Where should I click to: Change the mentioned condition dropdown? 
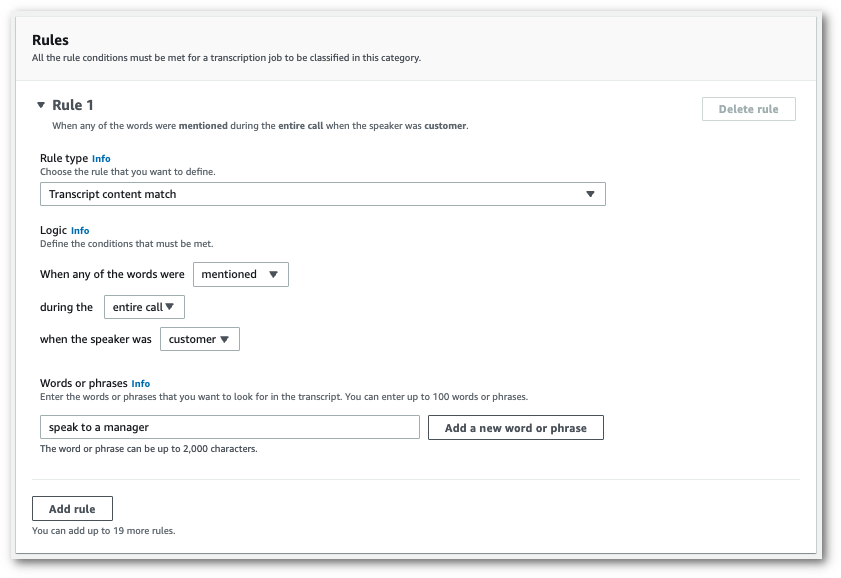[240, 274]
